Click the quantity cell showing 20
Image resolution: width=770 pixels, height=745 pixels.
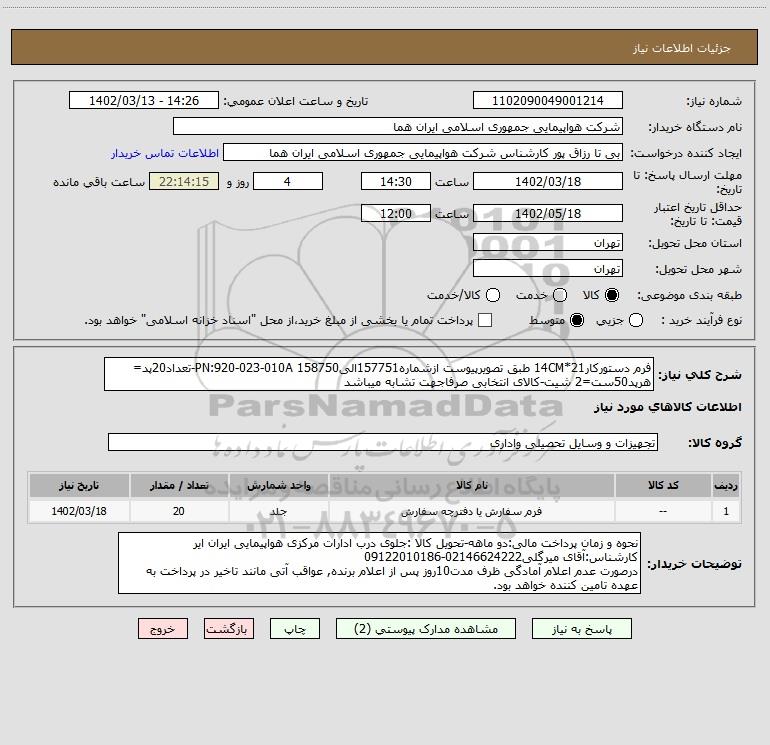(x=179, y=512)
